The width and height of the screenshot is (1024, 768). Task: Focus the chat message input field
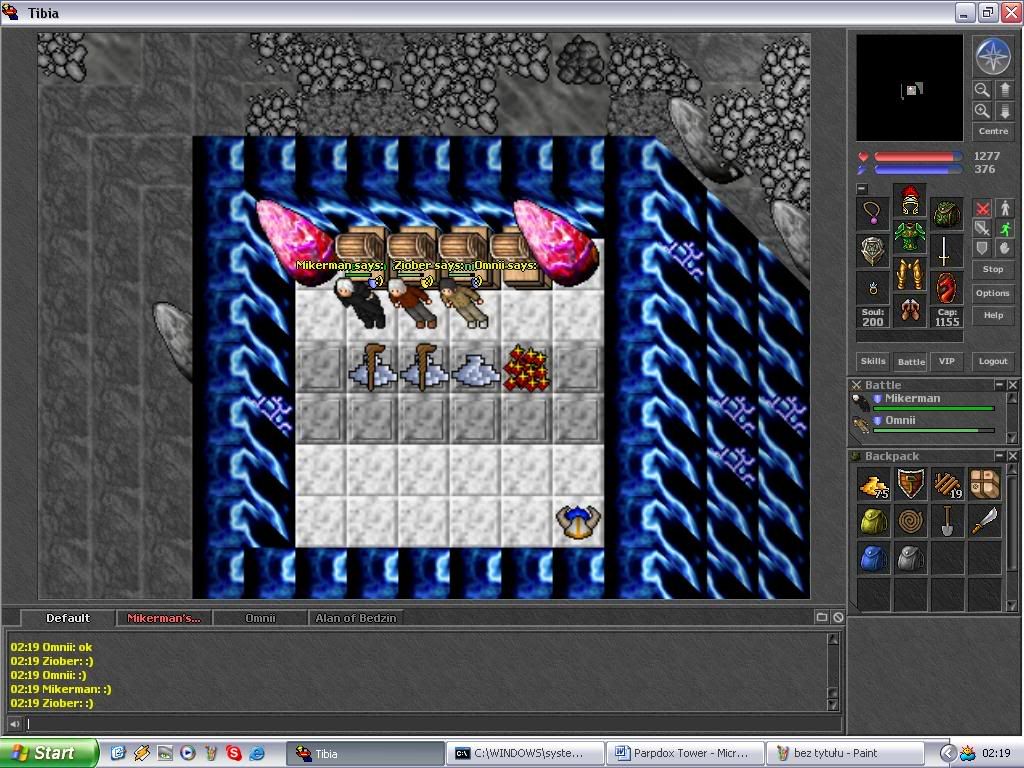[x=432, y=724]
